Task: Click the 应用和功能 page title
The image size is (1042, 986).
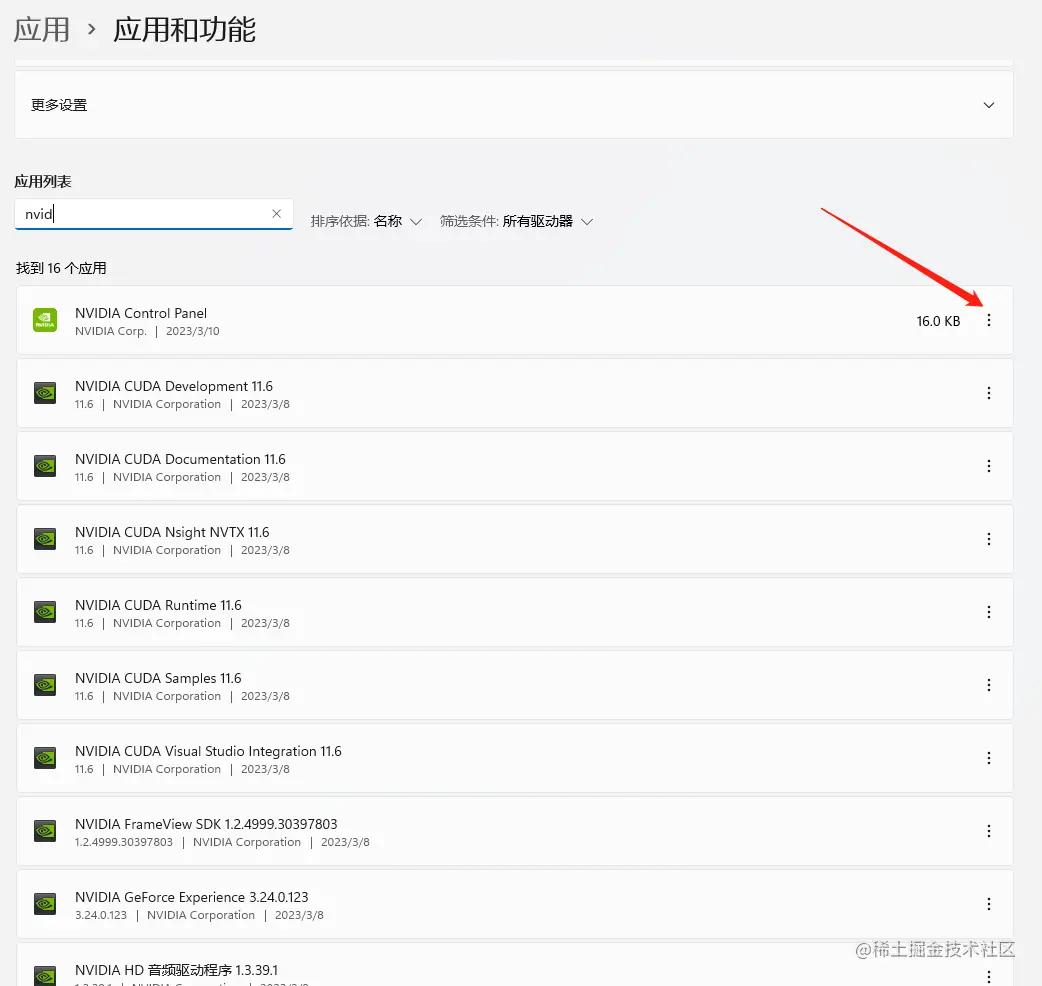Action: coord(184,30)
